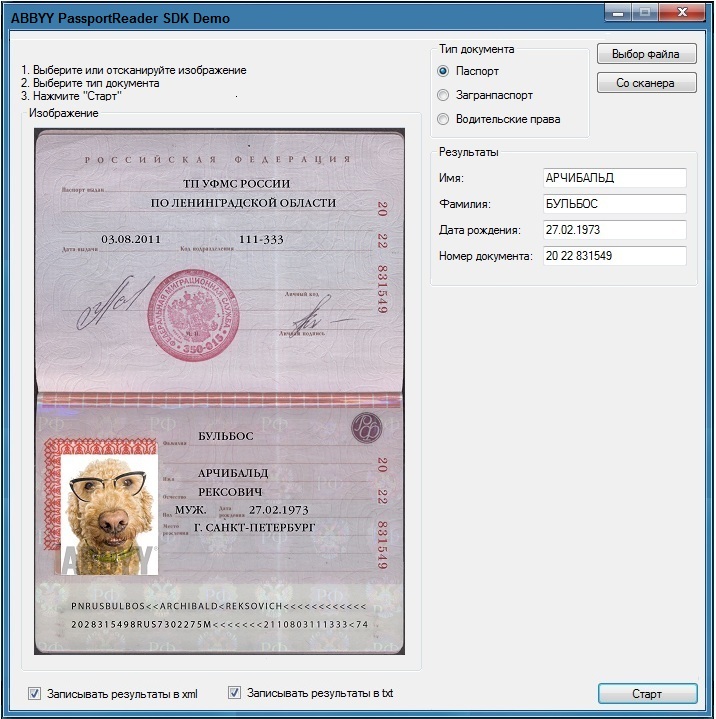Click the 'Номер документа:' label
The height and width of the screenshot is (719, 716).
(x=486, y=256)
